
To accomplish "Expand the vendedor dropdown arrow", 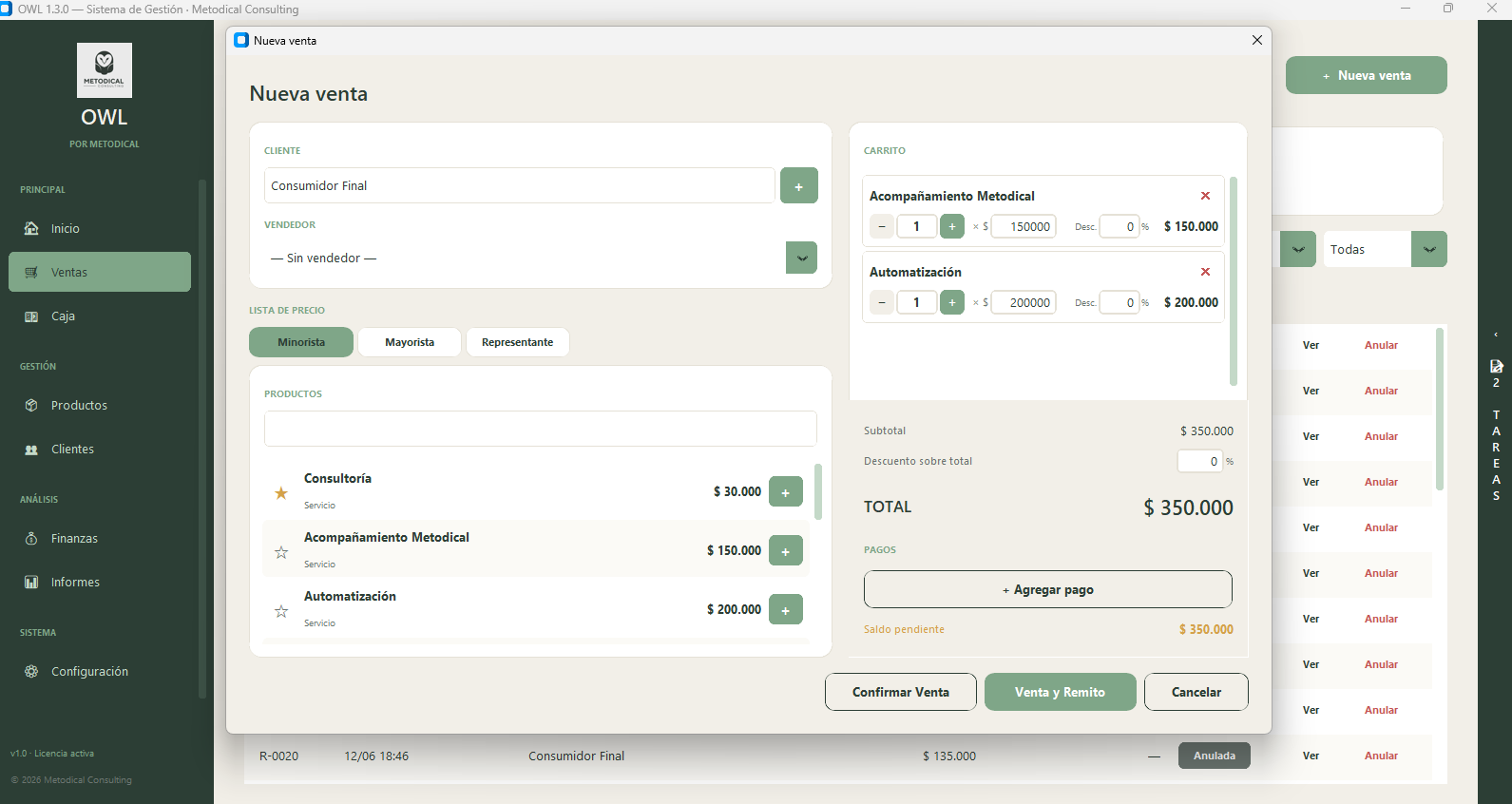I will pyautogui.click(x=801, y=258).
